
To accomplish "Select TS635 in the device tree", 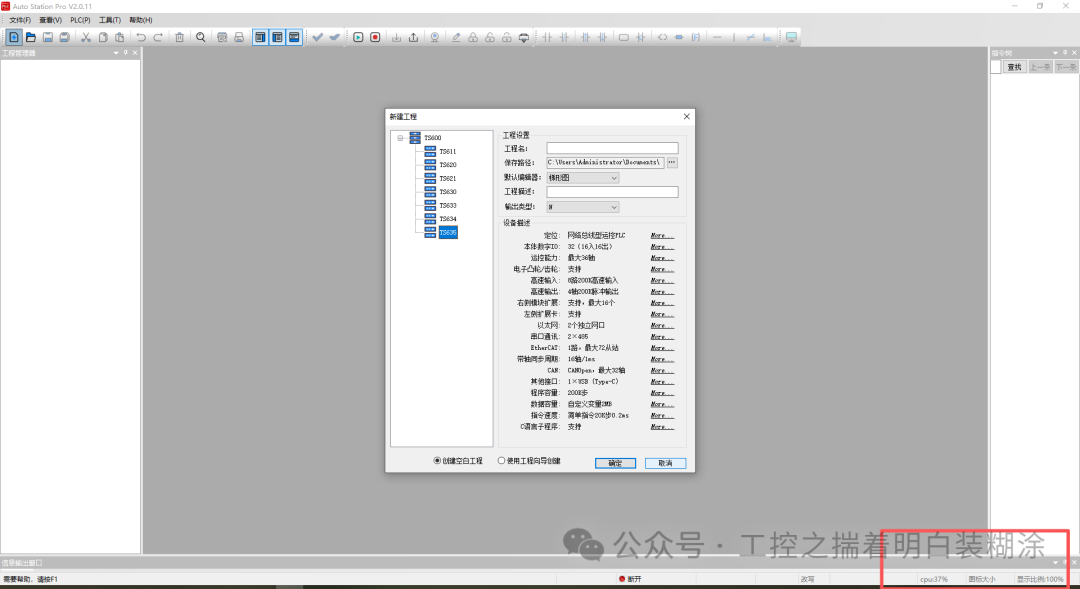I will click(x=448, y=232).
